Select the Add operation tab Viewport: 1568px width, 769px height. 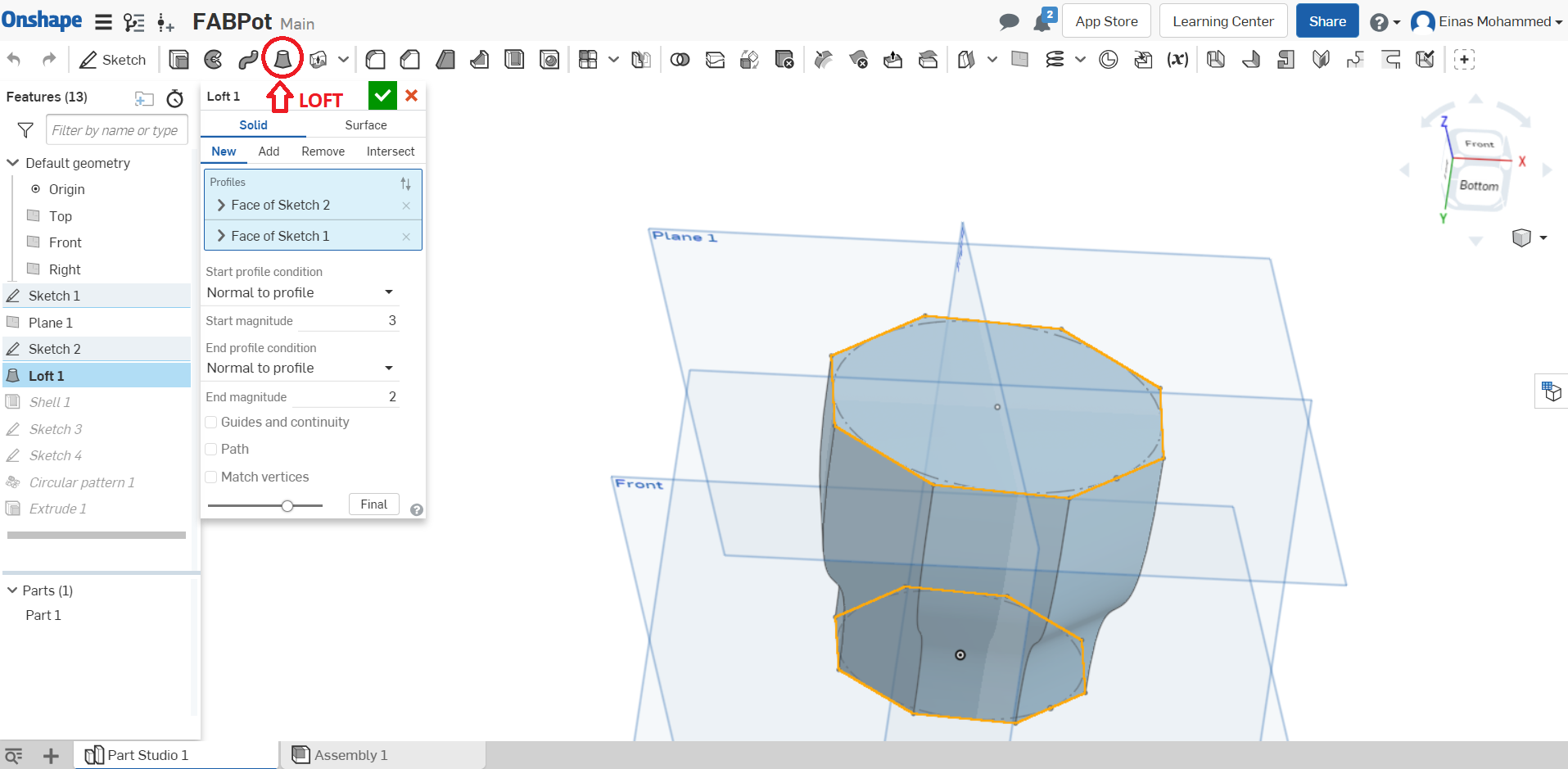[x=269, y=152]
